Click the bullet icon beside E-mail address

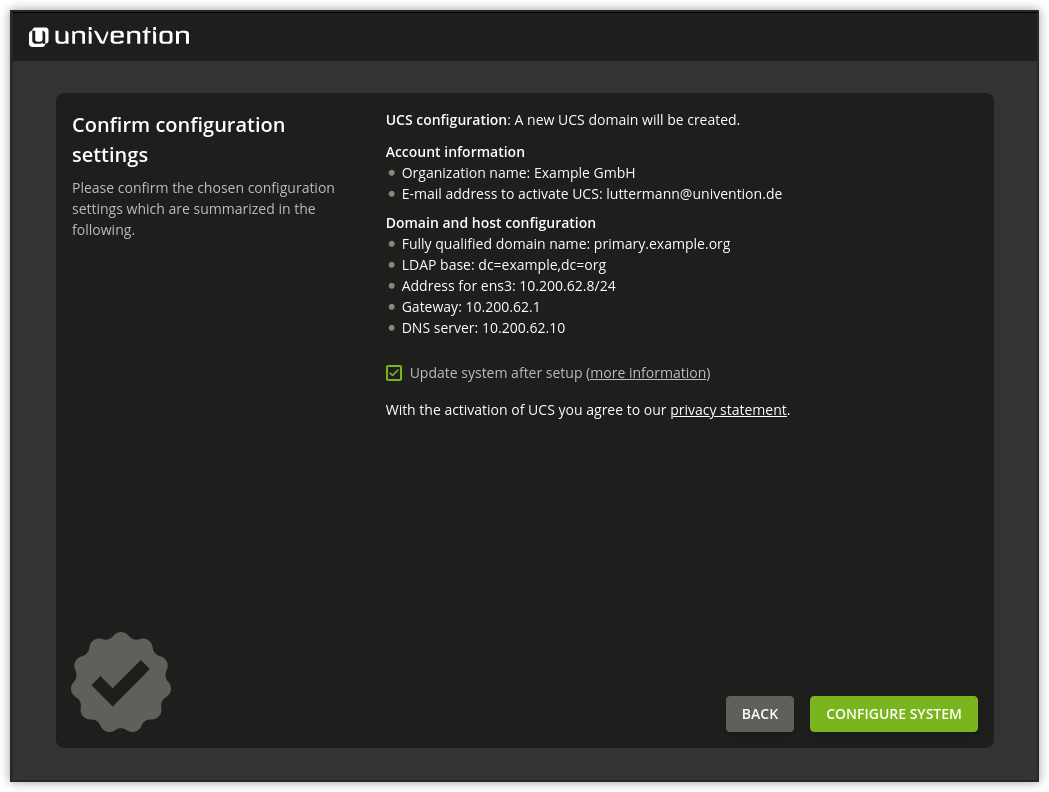tap(392, 194)
